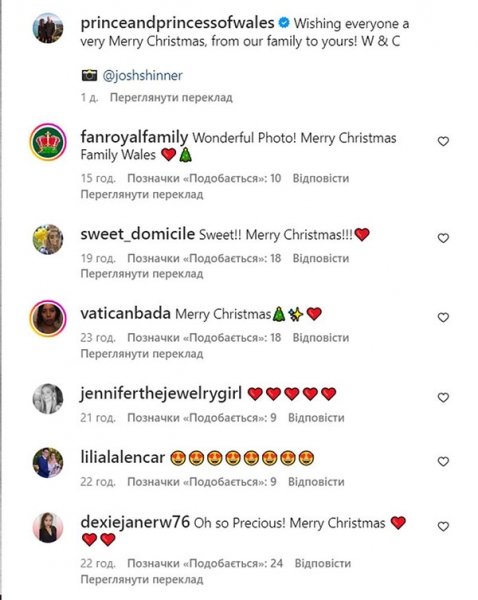Show translation under vaticanbada's comment
This screenshot has height=600, width=478.
click(142, 354)
